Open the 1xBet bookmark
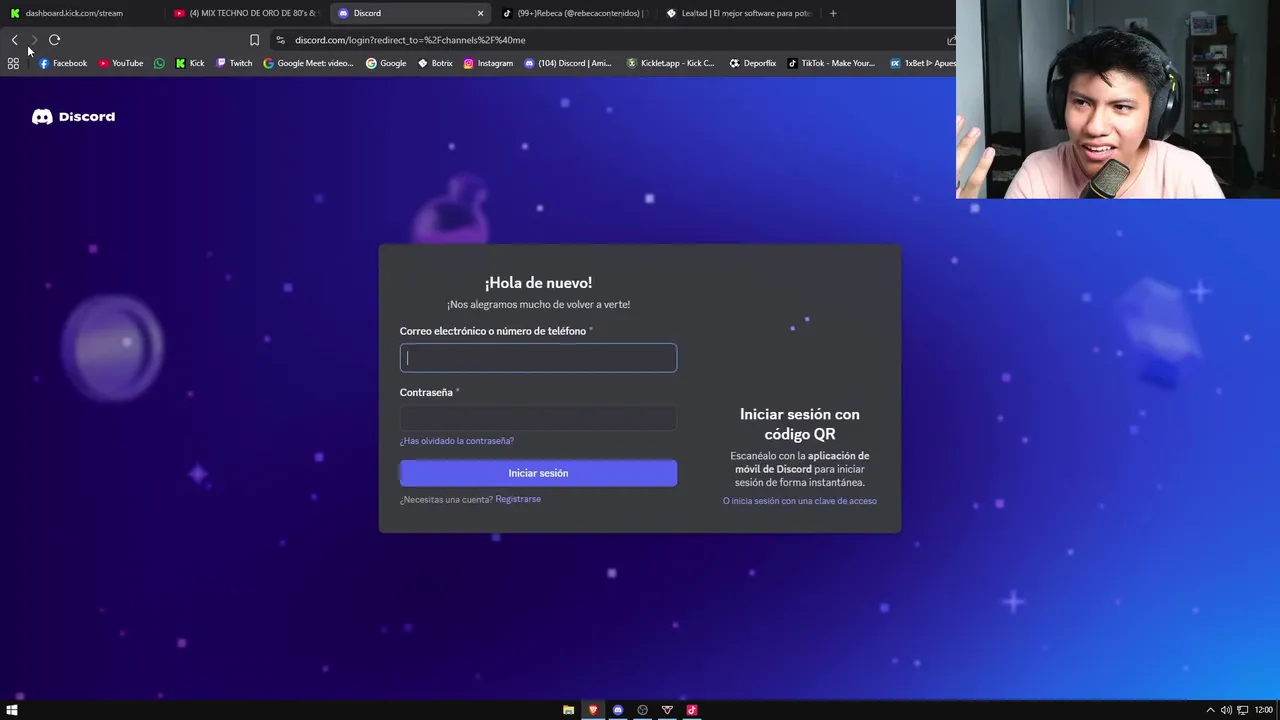This screenshot has height=720, width=1280. coord(922,63)
